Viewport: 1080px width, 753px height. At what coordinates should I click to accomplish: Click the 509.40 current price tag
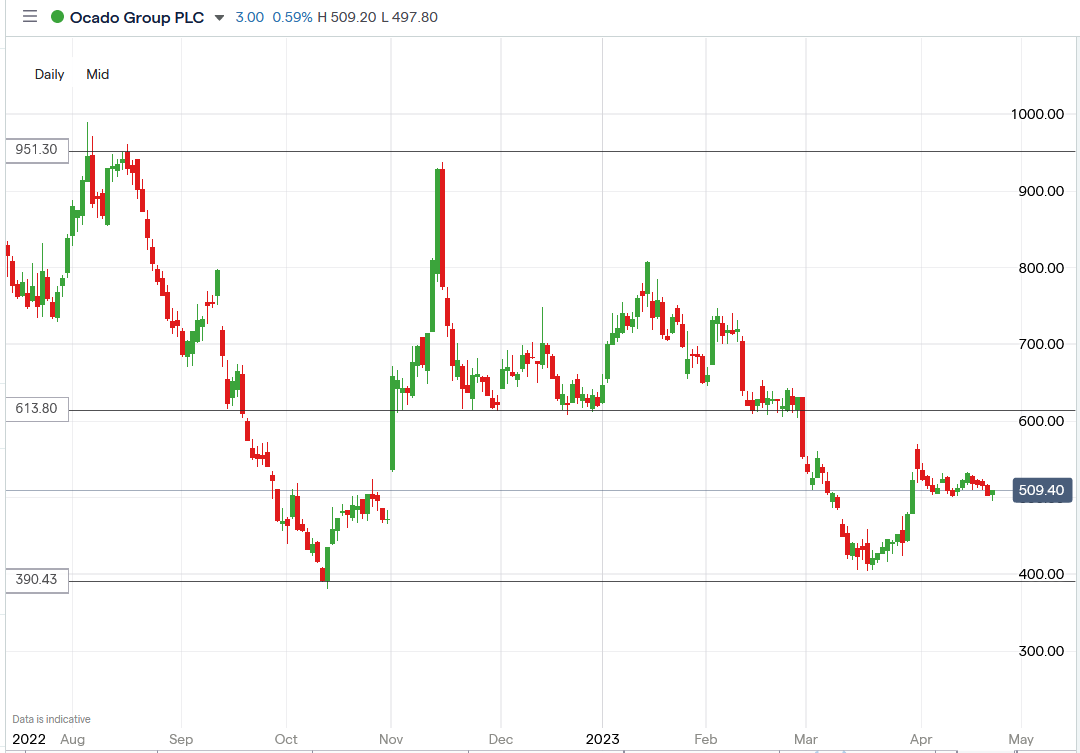pos(1042,490)
